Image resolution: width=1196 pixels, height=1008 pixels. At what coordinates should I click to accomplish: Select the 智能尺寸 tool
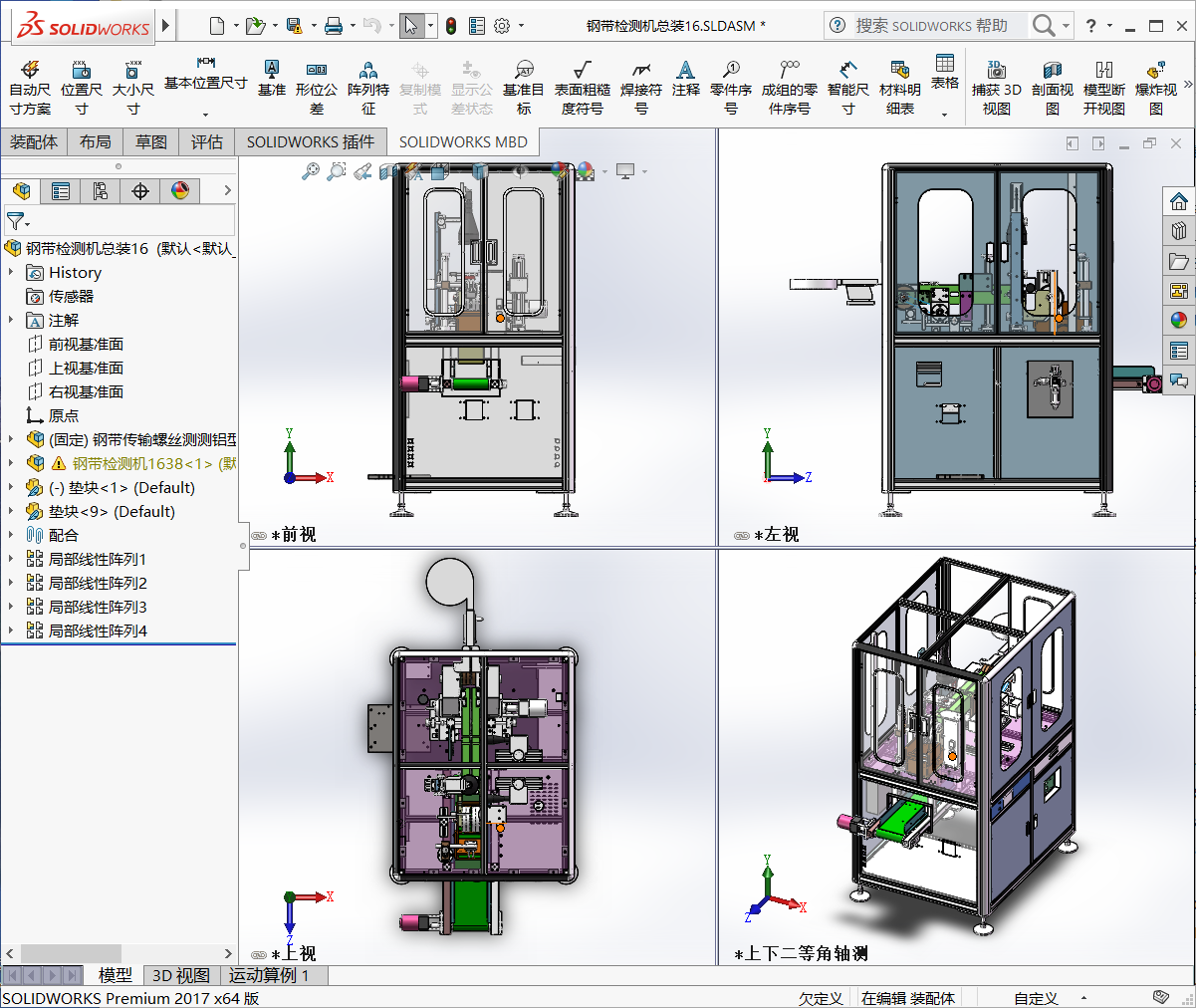click(x=847, y=87)
